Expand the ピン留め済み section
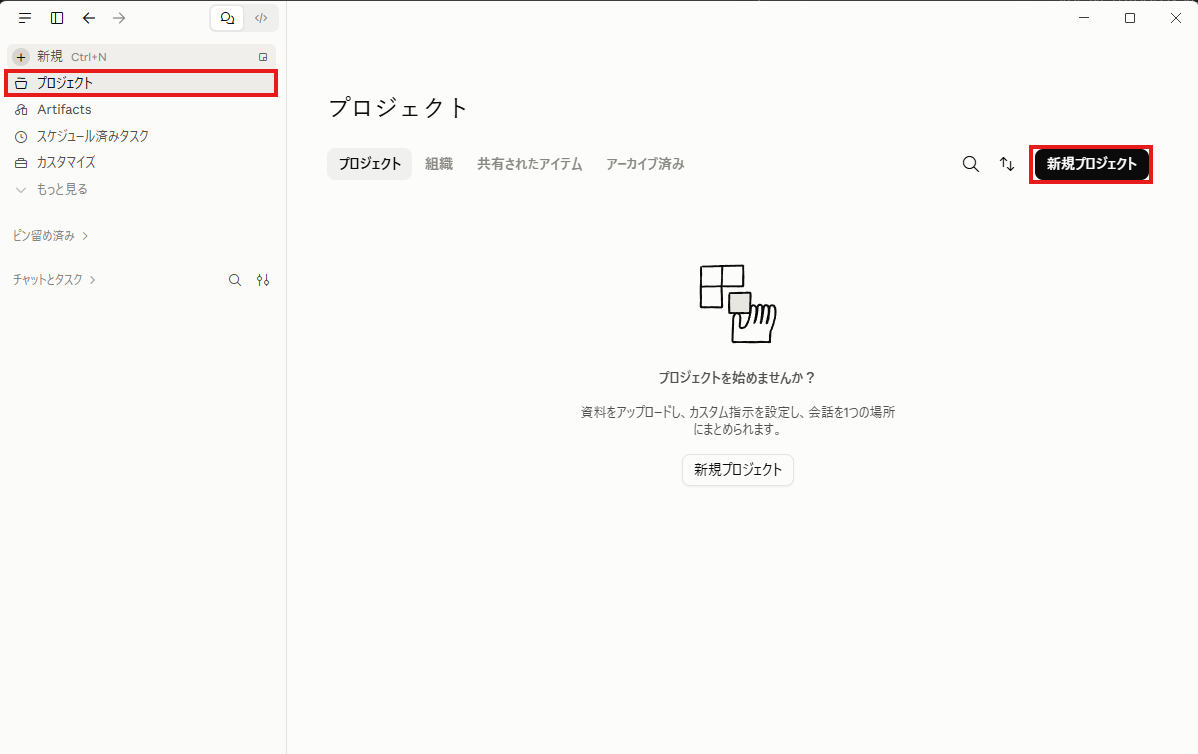 point(50,236)
